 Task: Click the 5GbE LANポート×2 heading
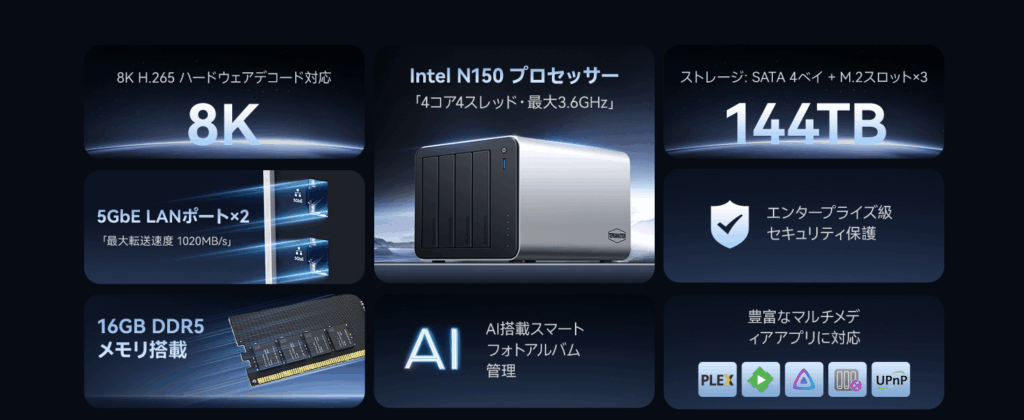(x=173, y=216)
